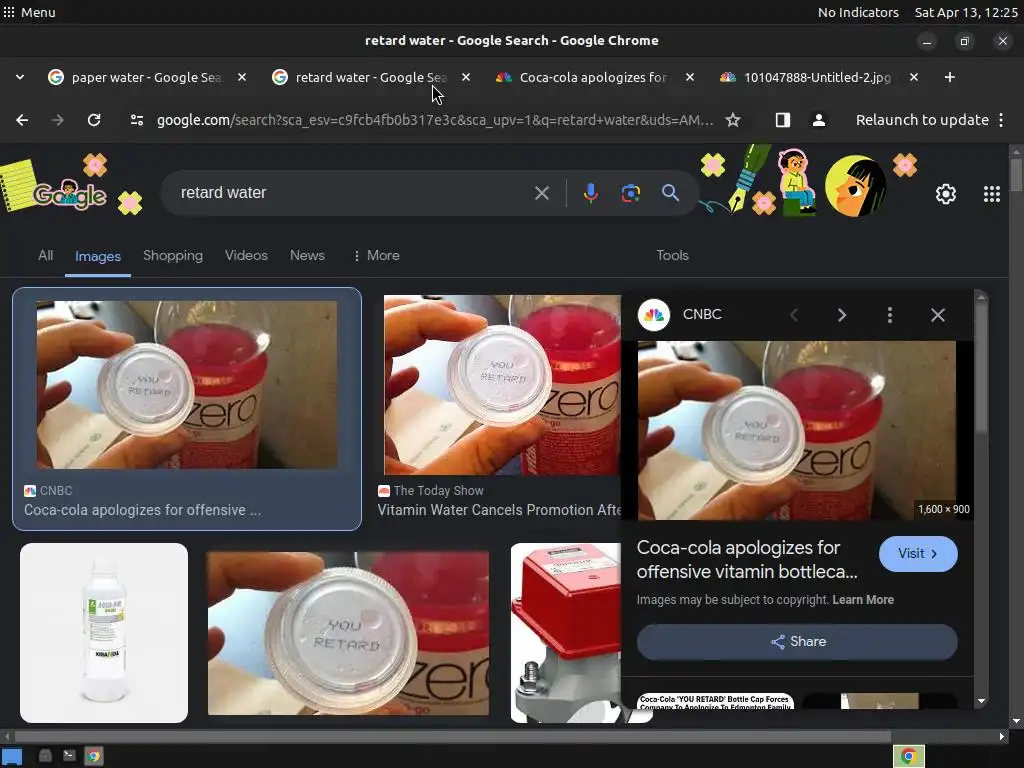Select the News results tab
Viewport: 1024px width, 768px height.
[x=307, y=255]
